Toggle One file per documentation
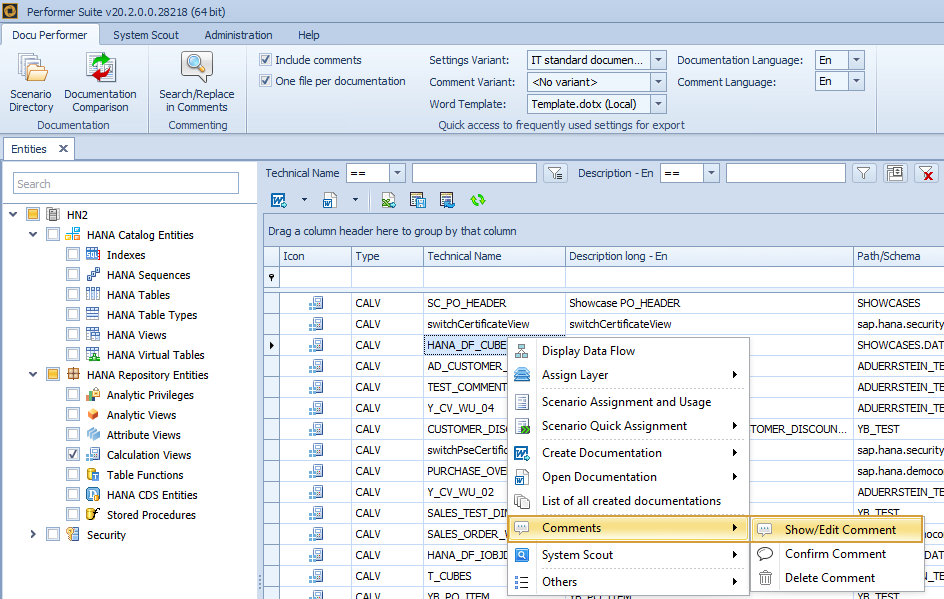944x599 pixels. point(264,80)
